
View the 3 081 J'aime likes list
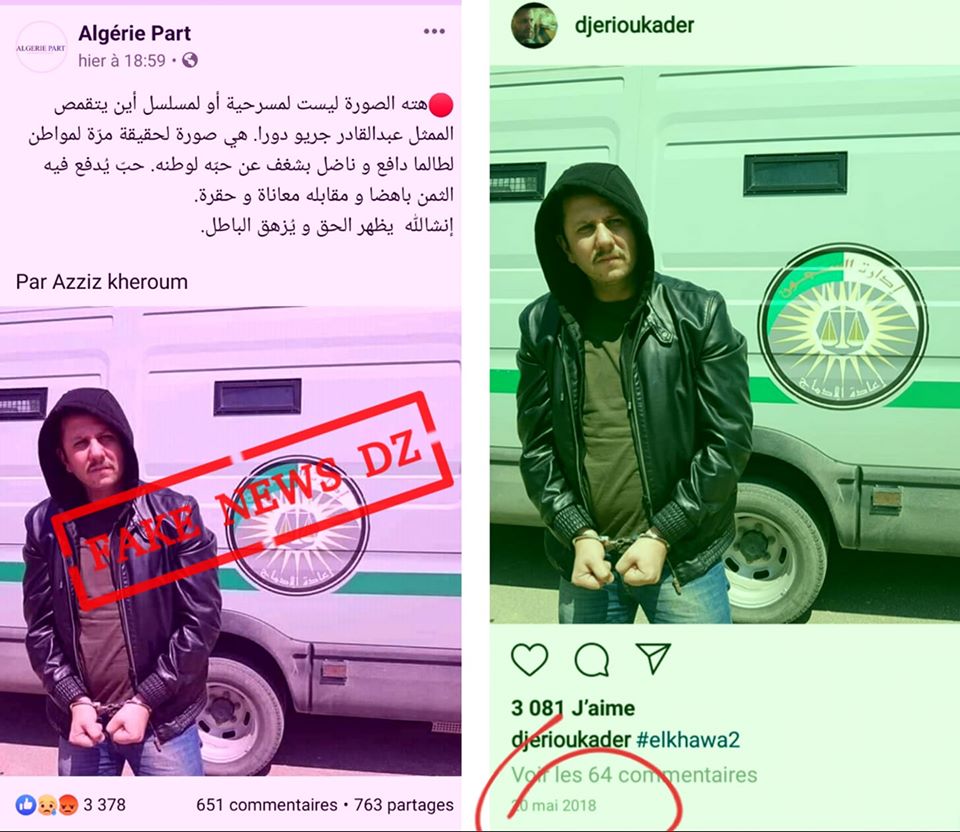point(573,708)
